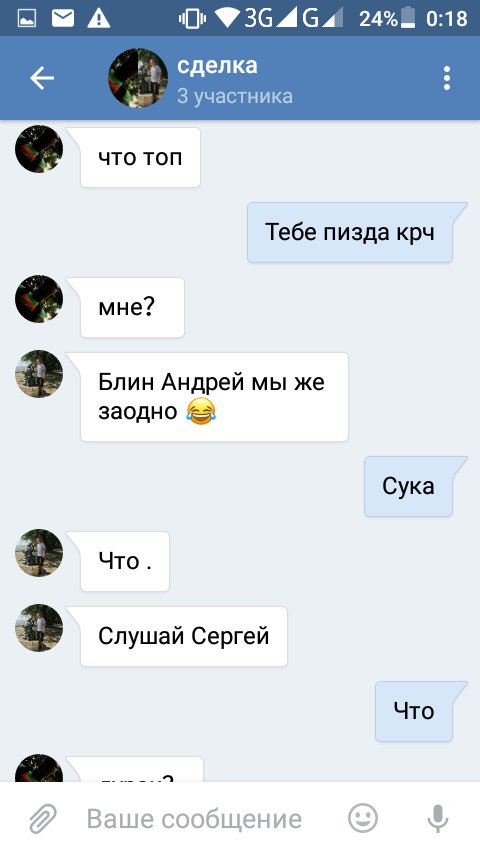480x854 pixels.
Task: Tap the mail notification icon in status bar
Action: coord(63,19)
